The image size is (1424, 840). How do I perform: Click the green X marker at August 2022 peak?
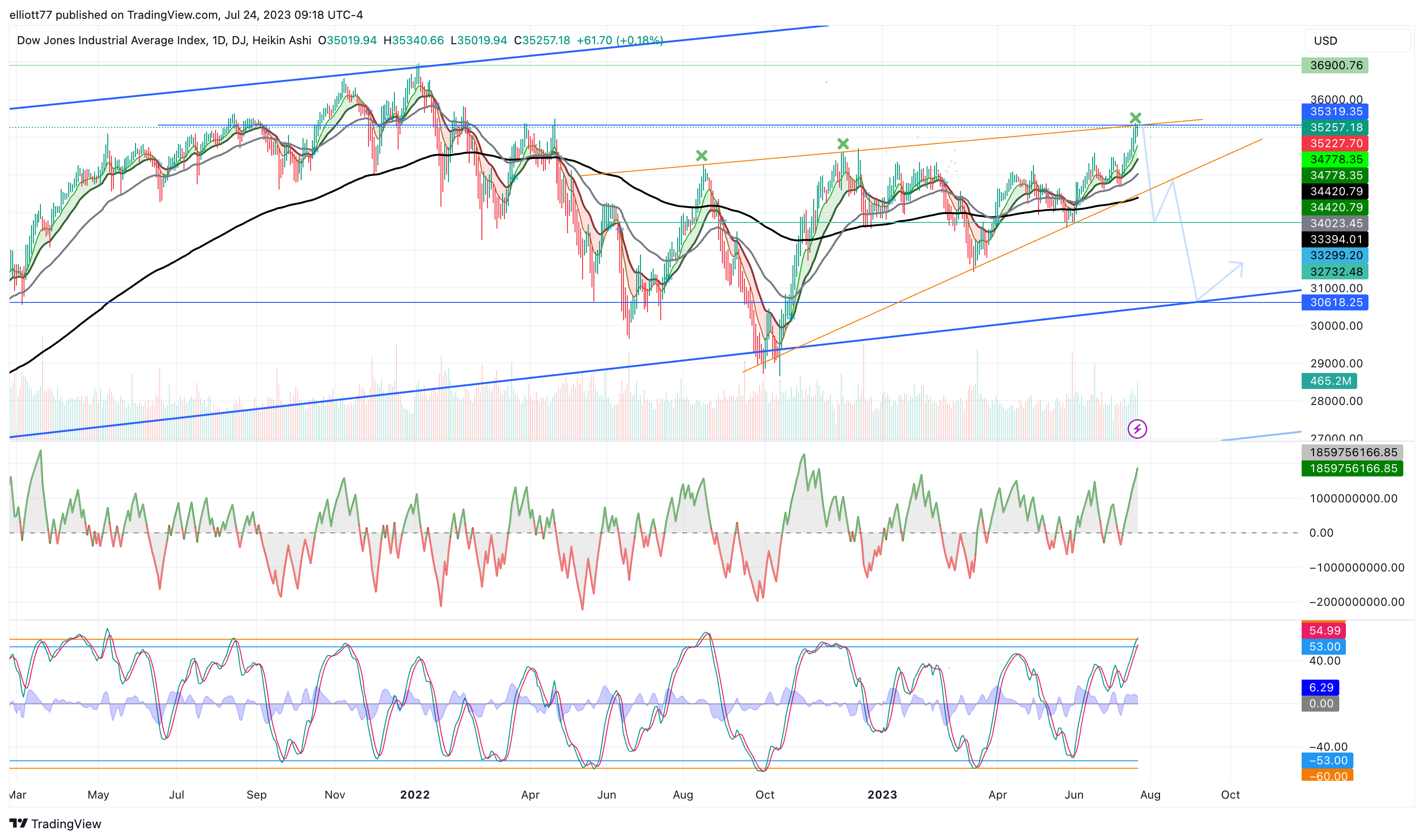tap(702, 155)
